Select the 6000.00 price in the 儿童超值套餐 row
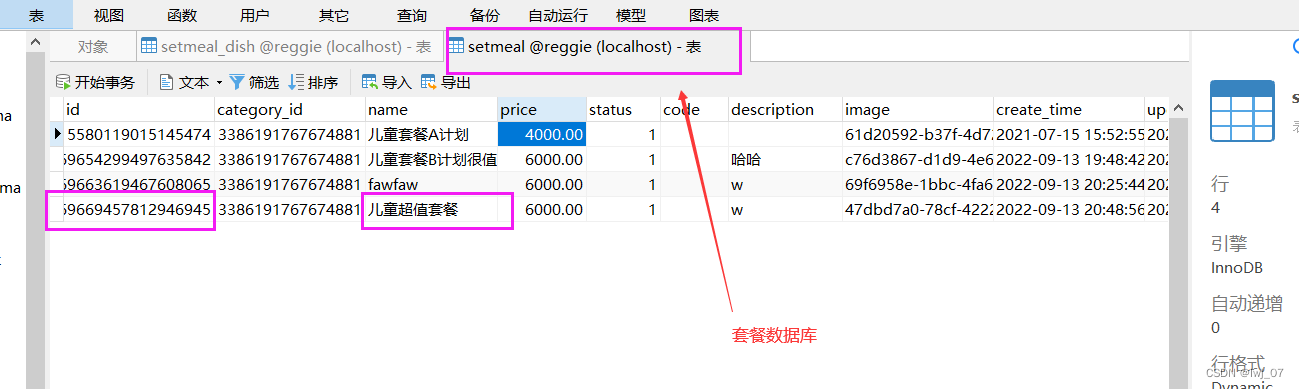1299x389 pixels. (x=541, y=209)
